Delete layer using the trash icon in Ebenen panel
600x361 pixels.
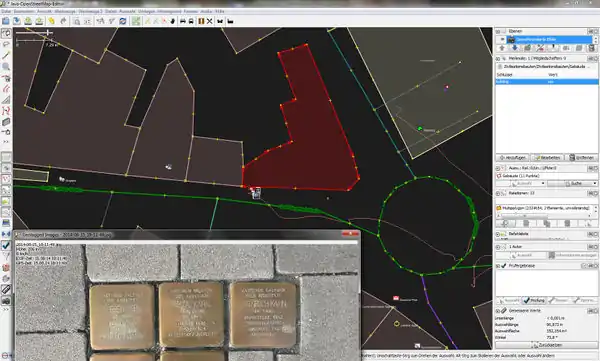pyautogui.click(x=592, y=48)
